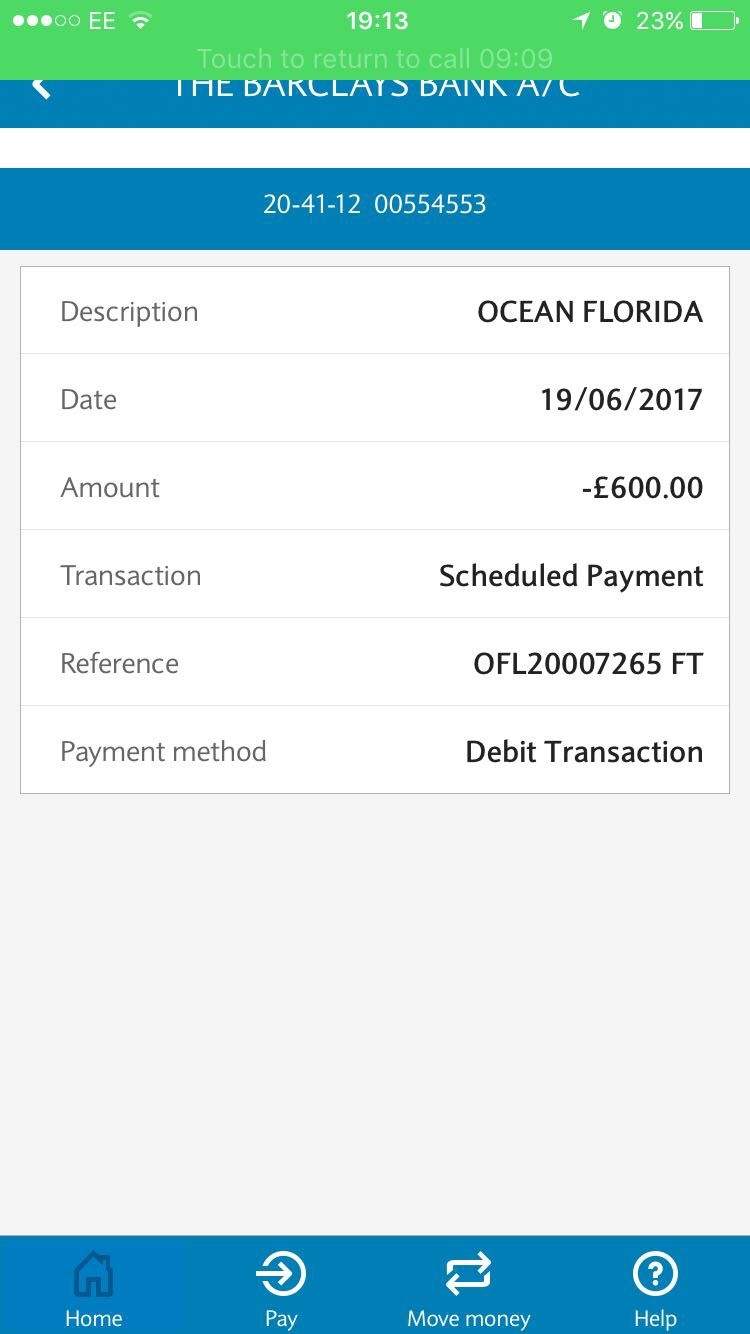Tap the Debit Transaction payment method

[584, 752]
